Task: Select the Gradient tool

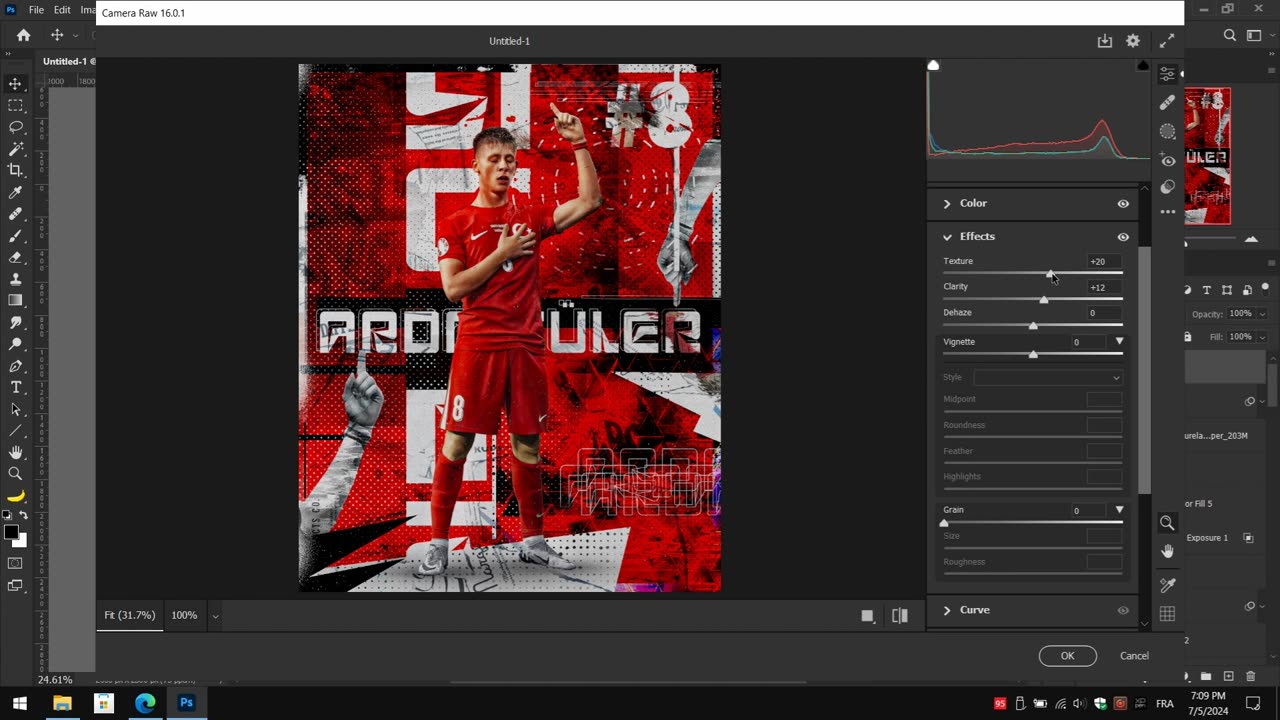Action: point(15,300)
